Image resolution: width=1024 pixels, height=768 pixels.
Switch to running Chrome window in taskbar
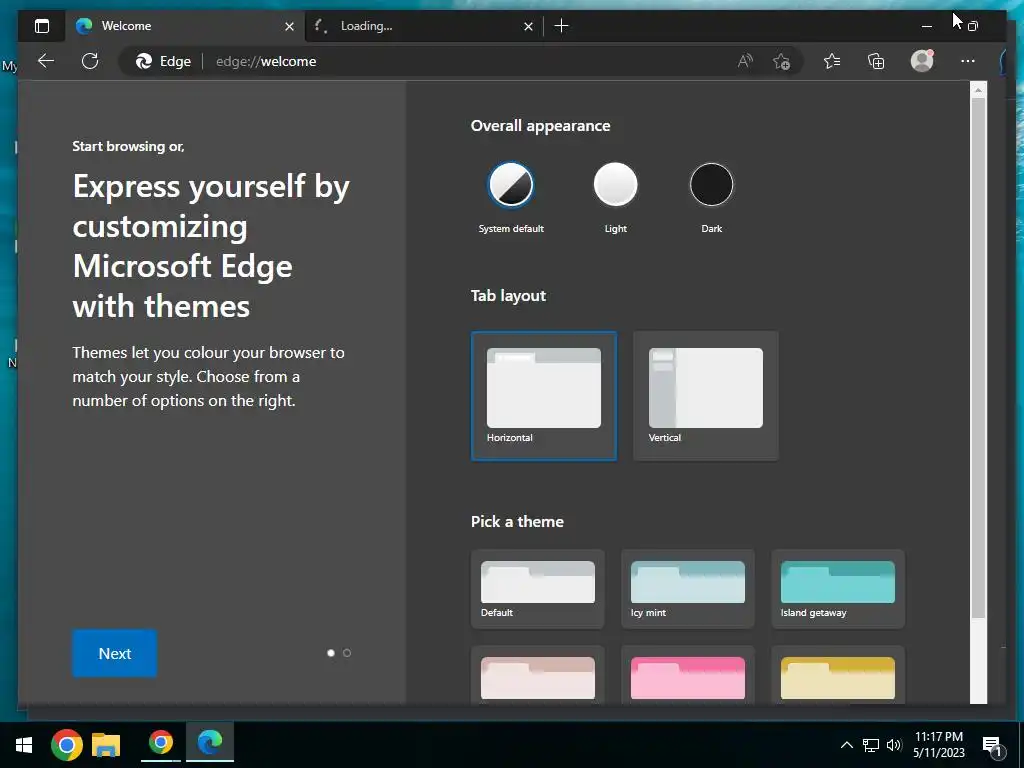(161, 743)
